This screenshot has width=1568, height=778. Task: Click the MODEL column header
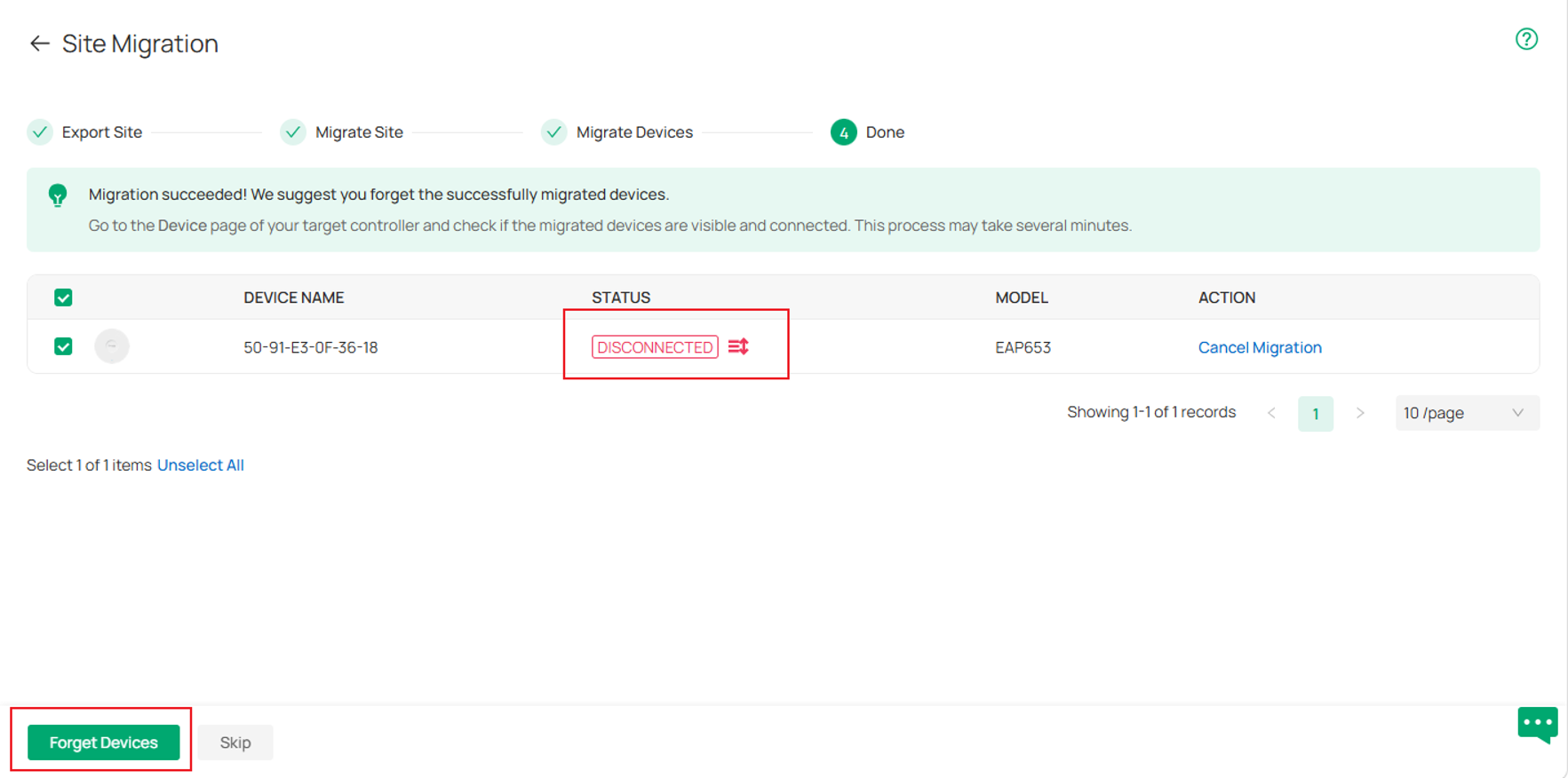click(1022, 298)
